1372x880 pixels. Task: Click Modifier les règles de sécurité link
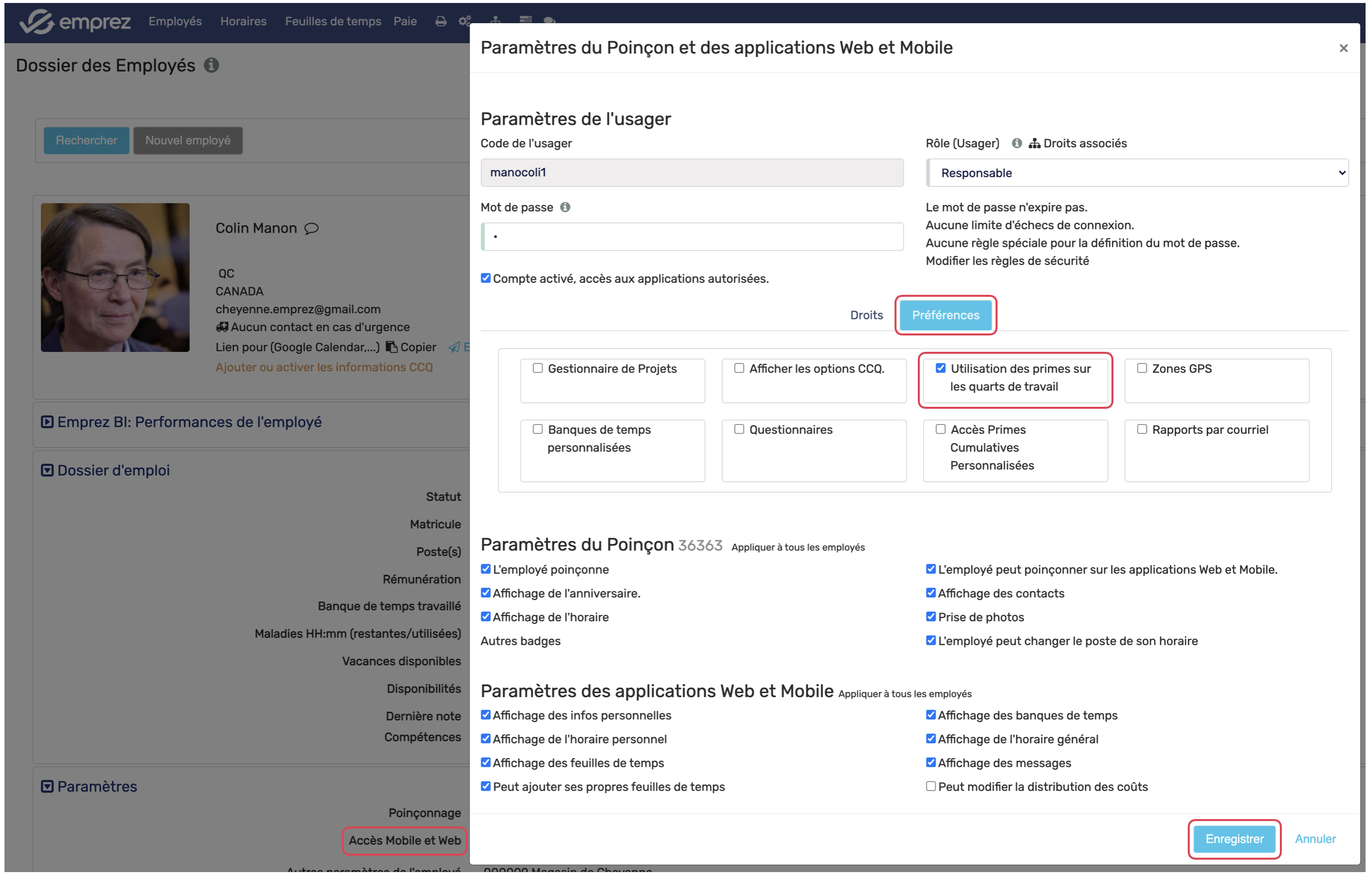click(x=1007, y=261)
